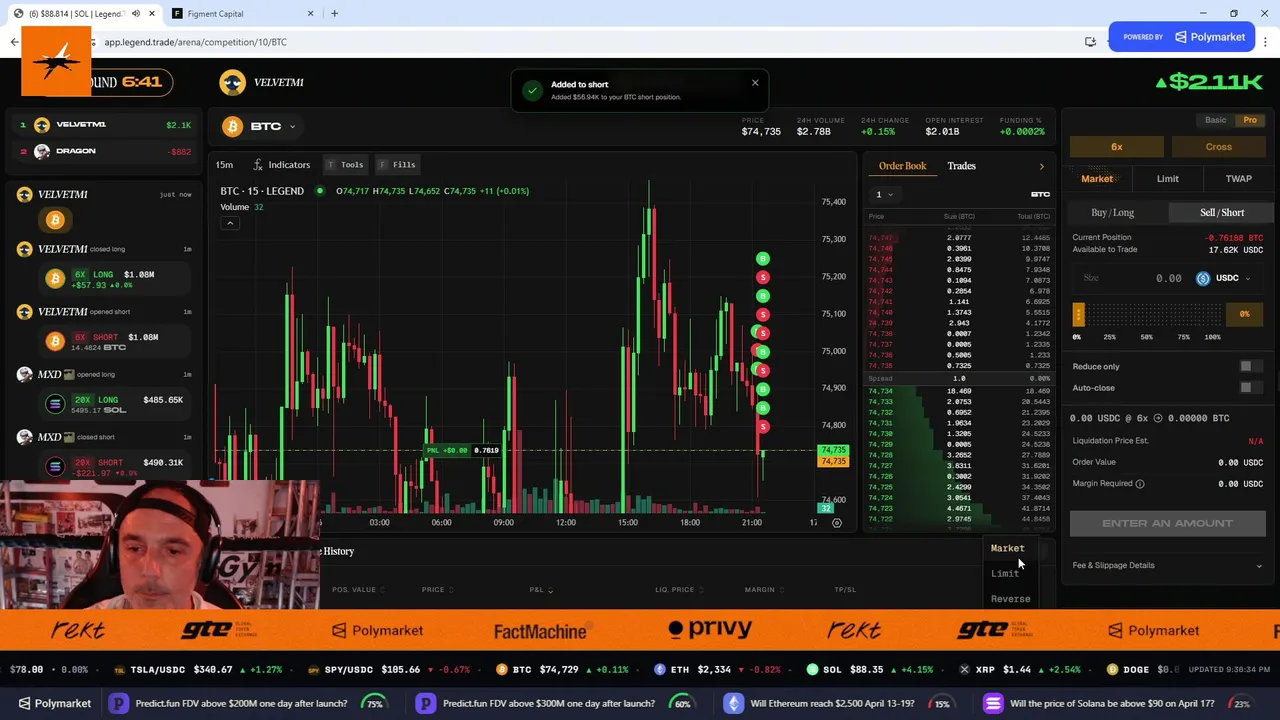Open order book grouping dropdown '1'
This screenshot has height=720, width=1280.
click(884, 194)
